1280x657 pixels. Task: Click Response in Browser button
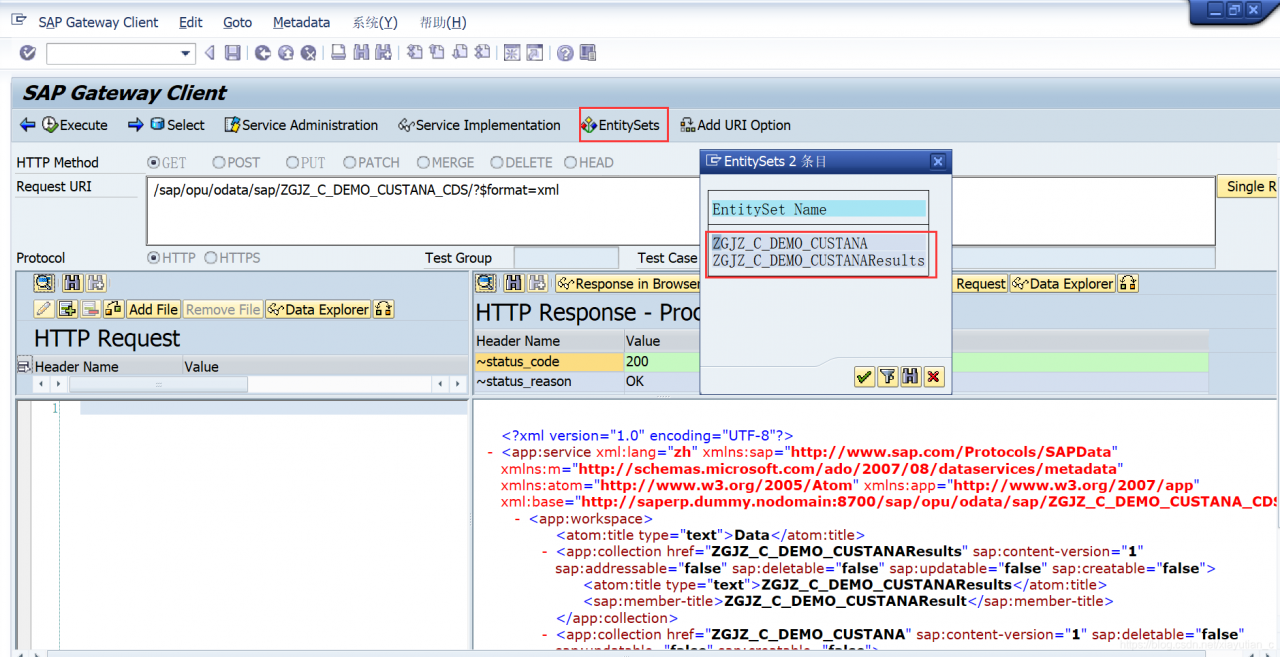tap(629, 284)
